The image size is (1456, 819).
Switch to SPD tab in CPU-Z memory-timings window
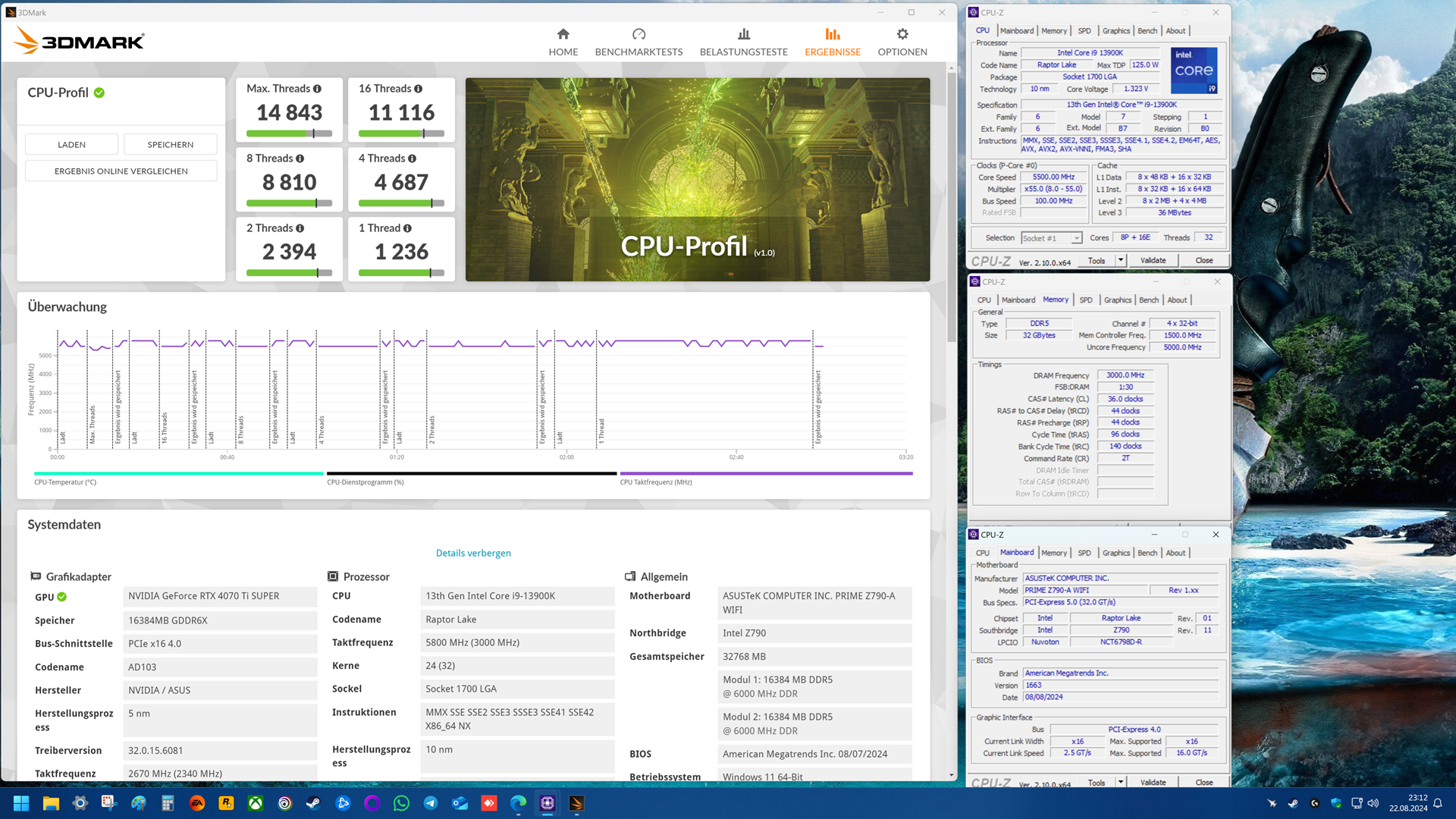pos(1086,300)
